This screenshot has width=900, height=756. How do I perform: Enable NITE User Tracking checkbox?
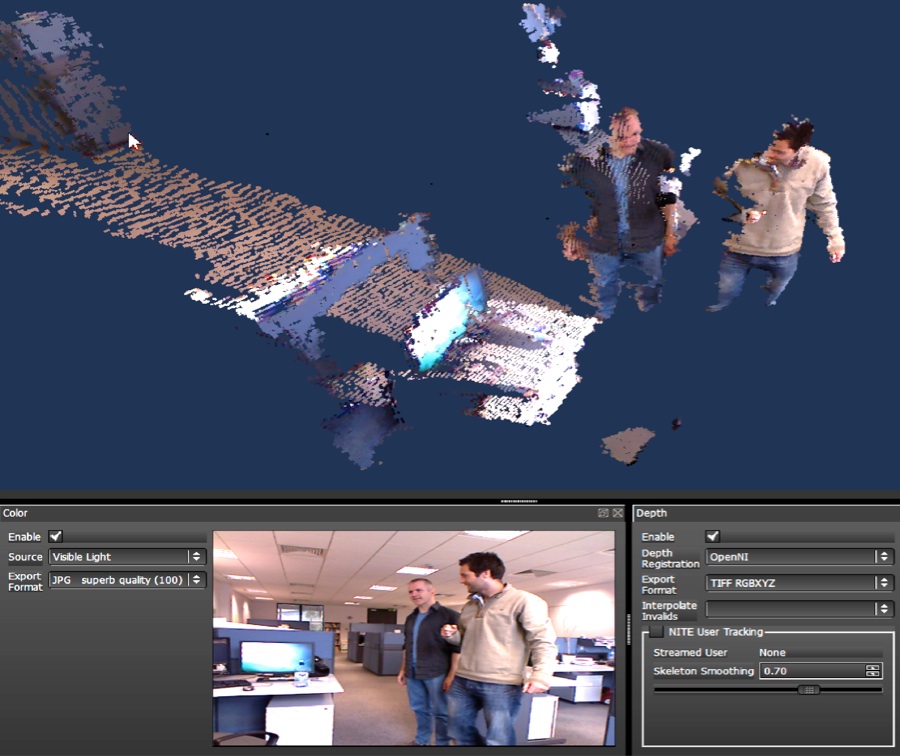coord(656,631)
